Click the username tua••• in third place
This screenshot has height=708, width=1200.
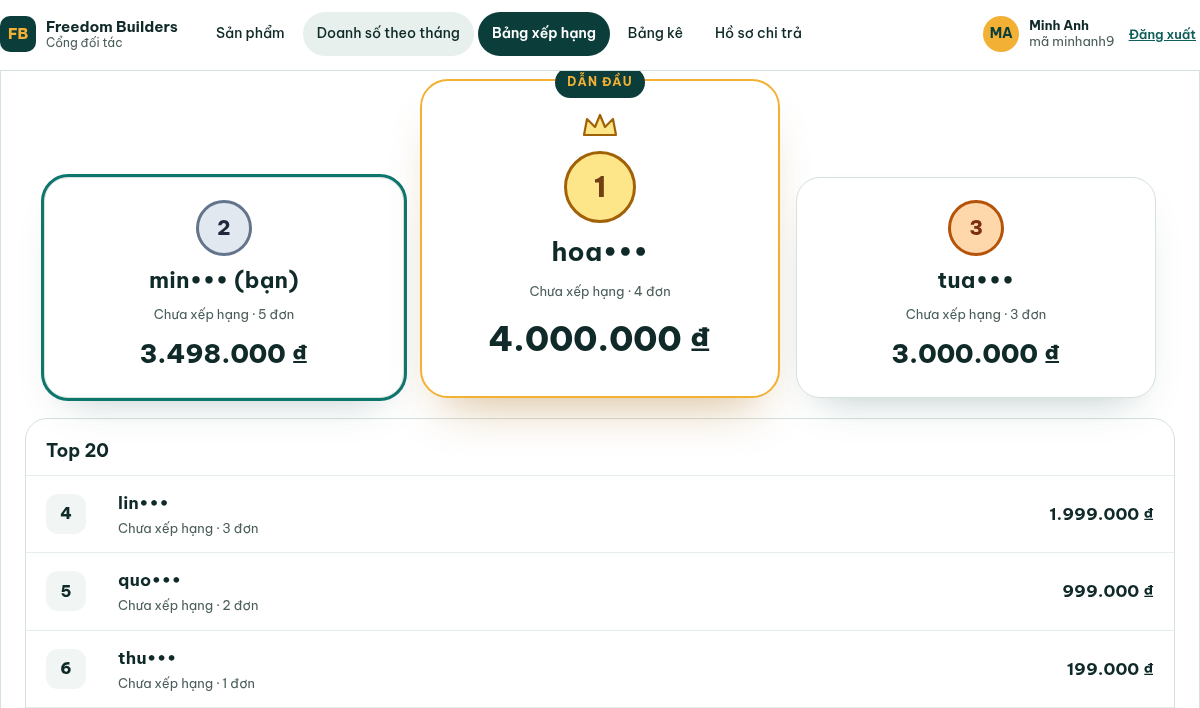(976, 281)
